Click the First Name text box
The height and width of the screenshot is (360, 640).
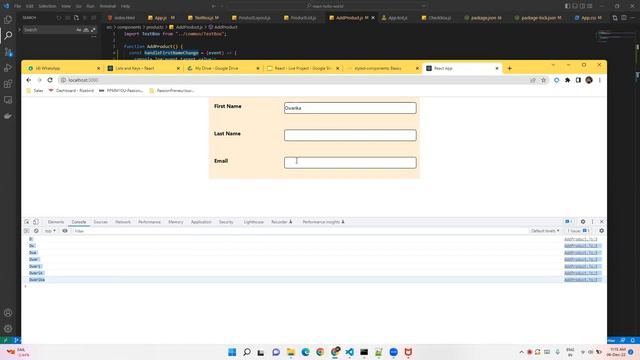click(x=350, y=108)
